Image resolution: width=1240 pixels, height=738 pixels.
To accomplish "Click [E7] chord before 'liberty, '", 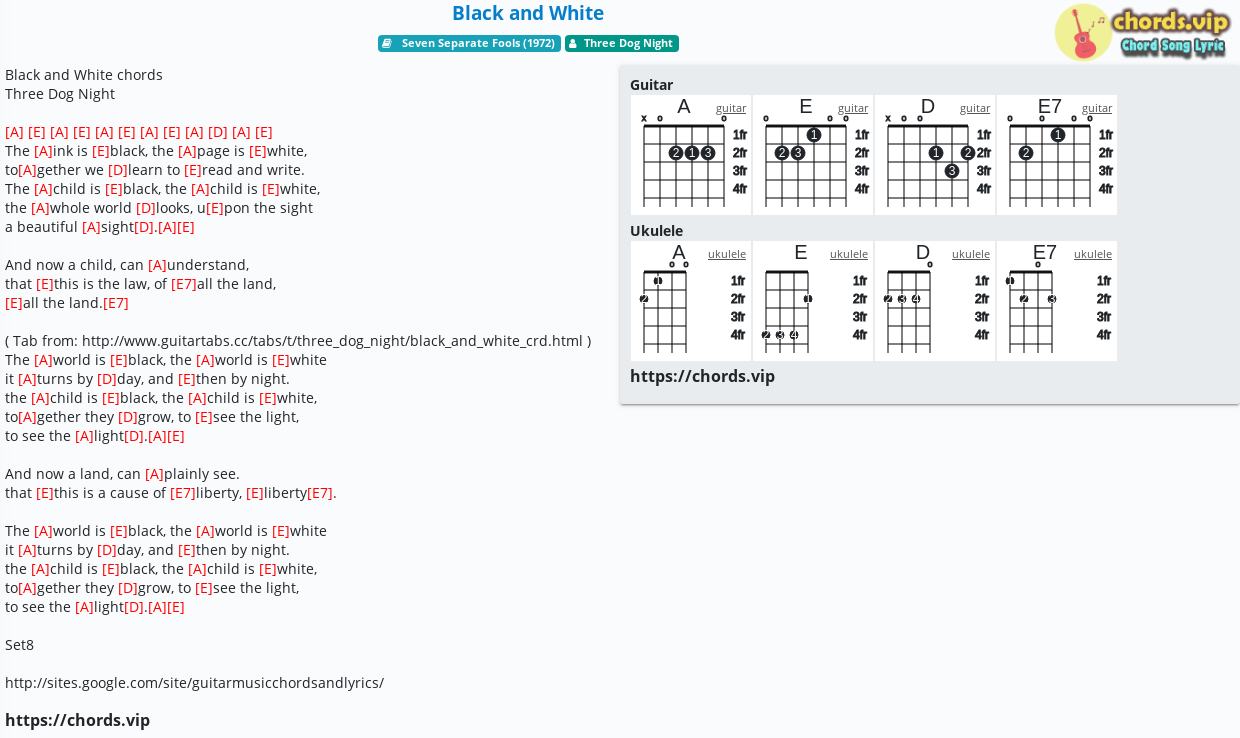I will (x=183, y=493).
